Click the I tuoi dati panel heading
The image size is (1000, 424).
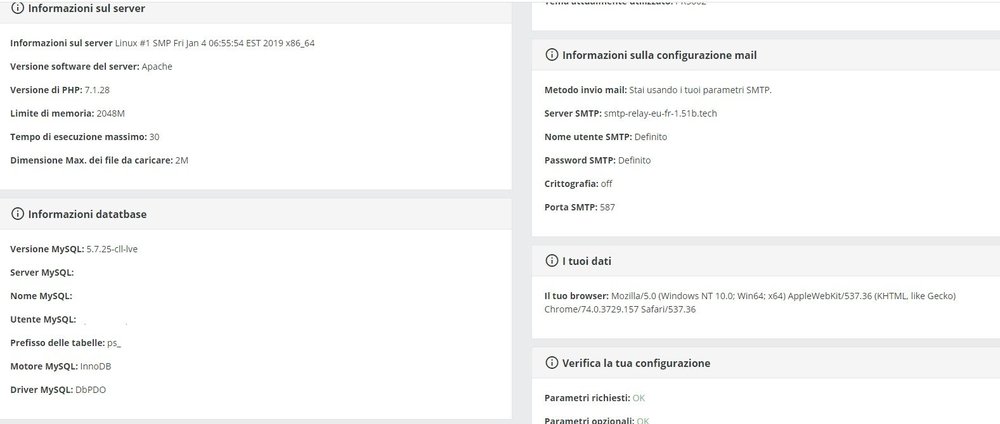pos(587,261)
